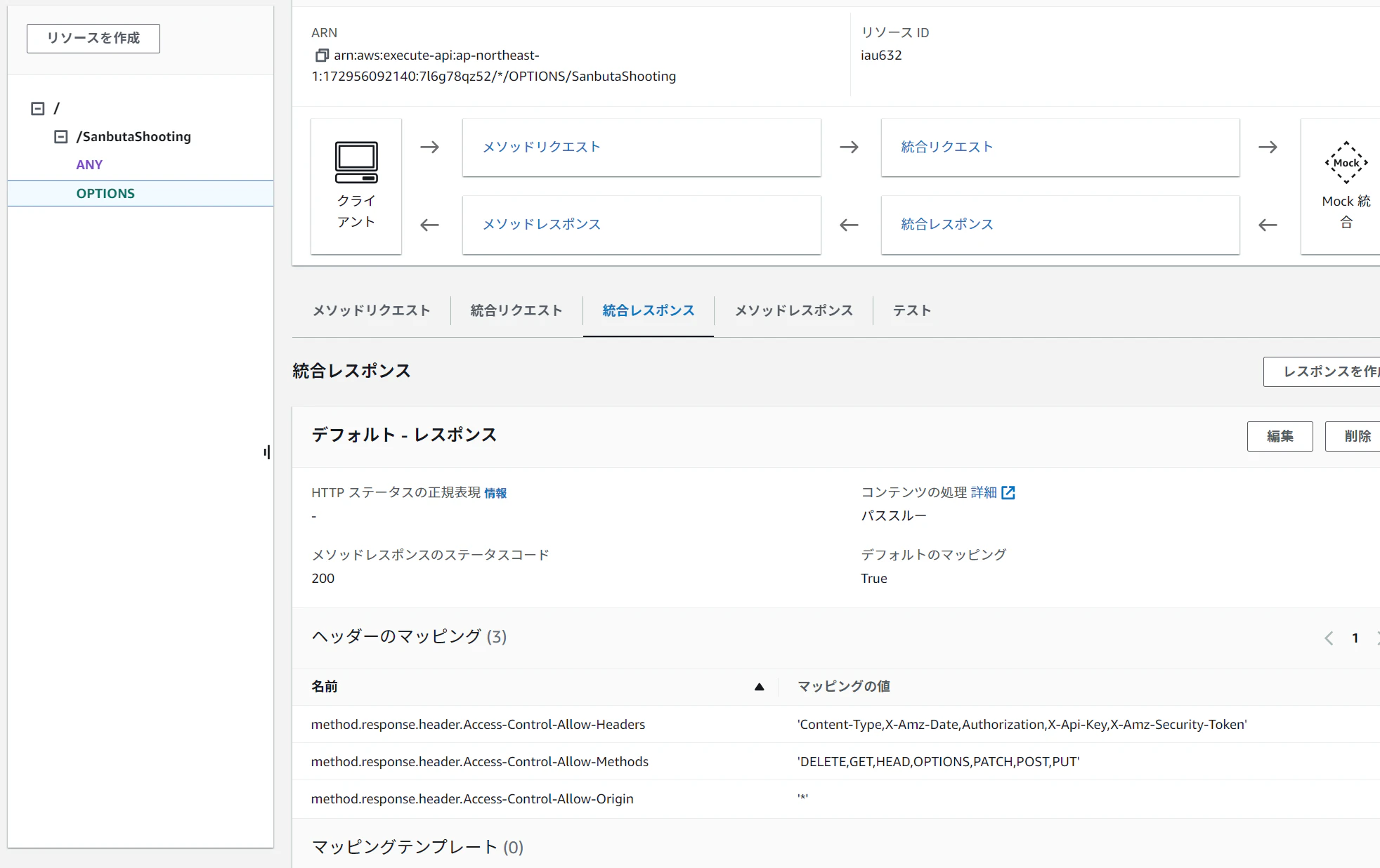1380x868 pixels.
Task: Click the 名前 column sort arrow
Action: coord(759,687)
